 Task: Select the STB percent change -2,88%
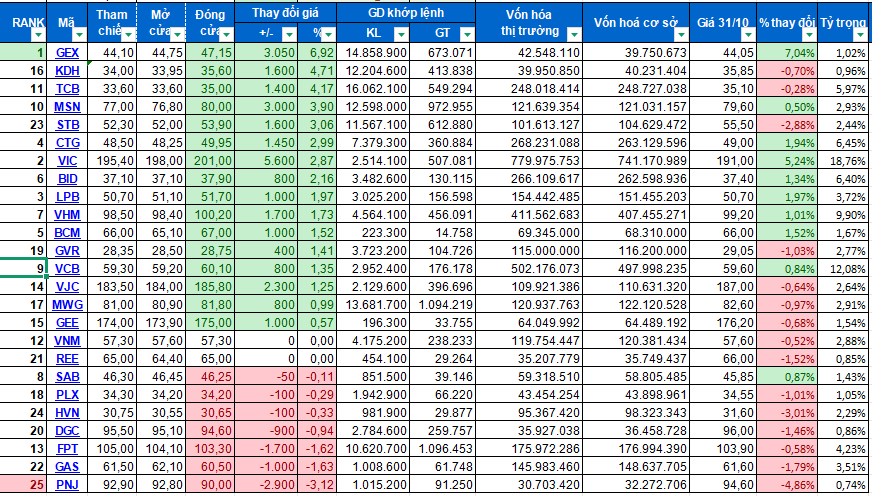[787, 125]
